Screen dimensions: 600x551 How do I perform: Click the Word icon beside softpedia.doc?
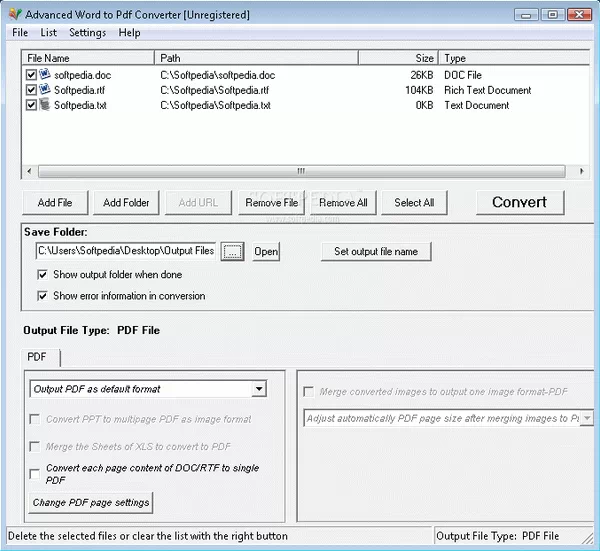coord(45,74)
